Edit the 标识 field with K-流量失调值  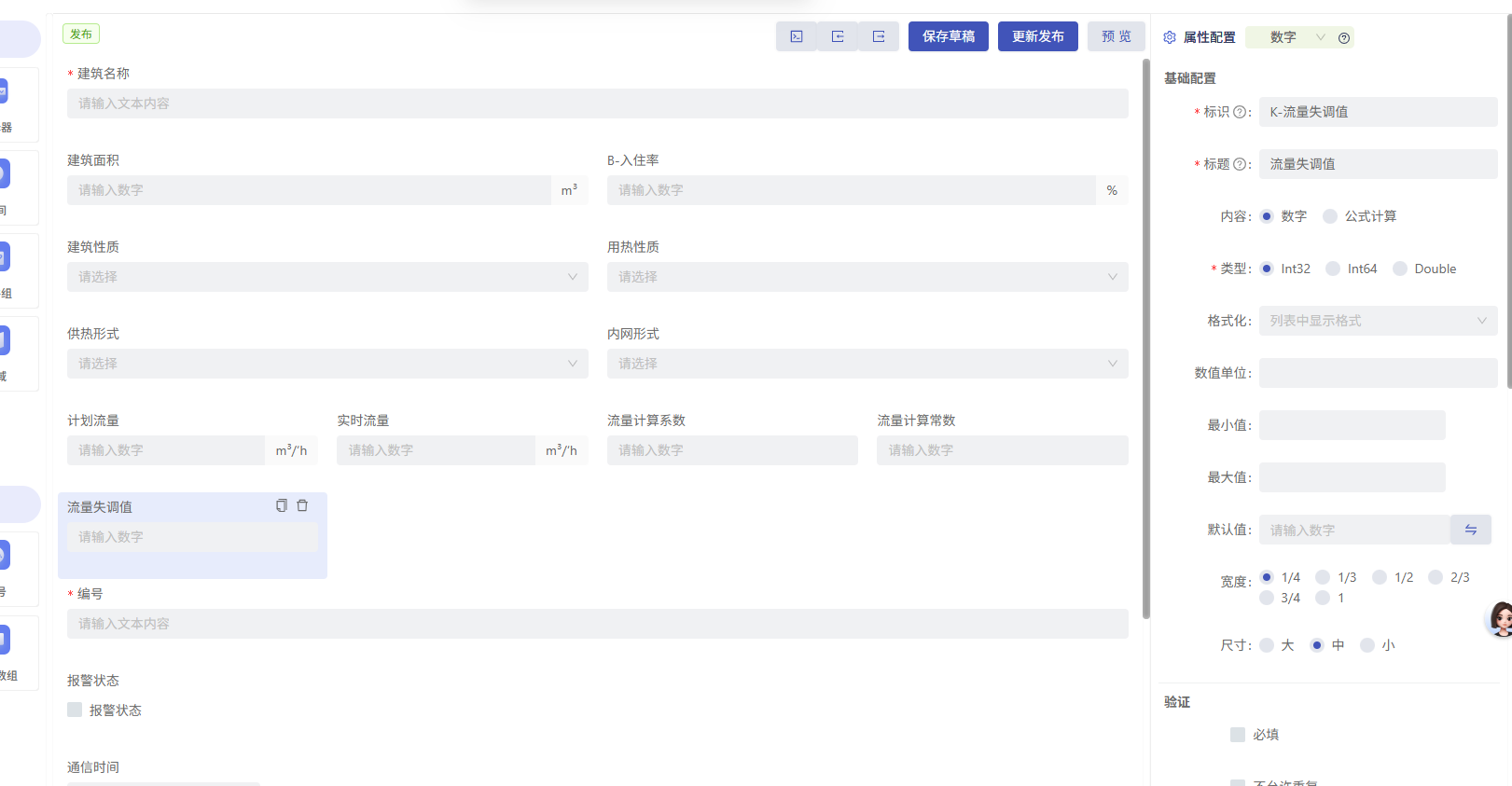tap(1379, 112)
